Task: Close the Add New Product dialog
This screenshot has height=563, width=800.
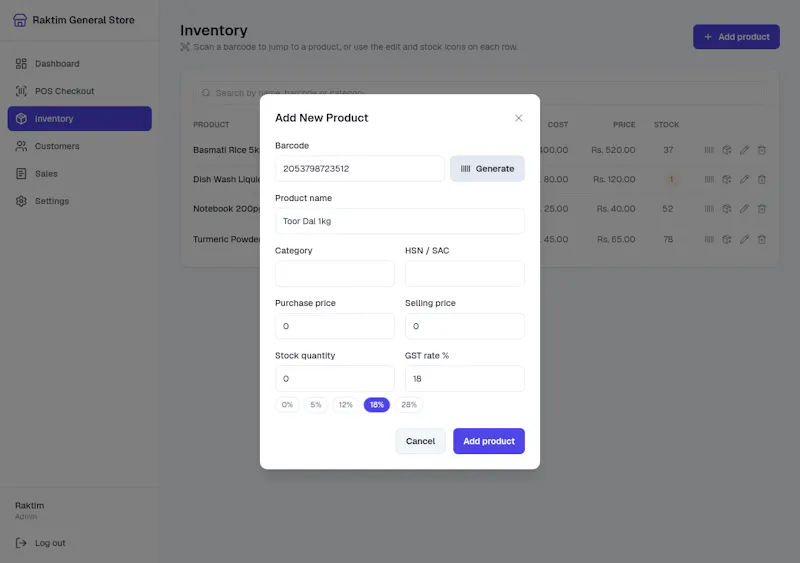Action: coord(518,118)
